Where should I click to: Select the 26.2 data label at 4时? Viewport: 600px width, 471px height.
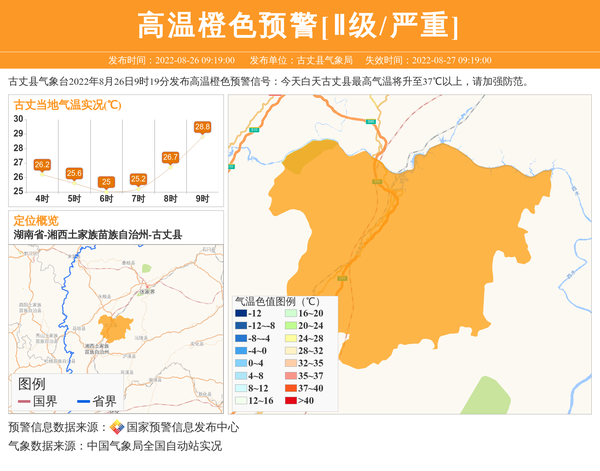(42, 164)
